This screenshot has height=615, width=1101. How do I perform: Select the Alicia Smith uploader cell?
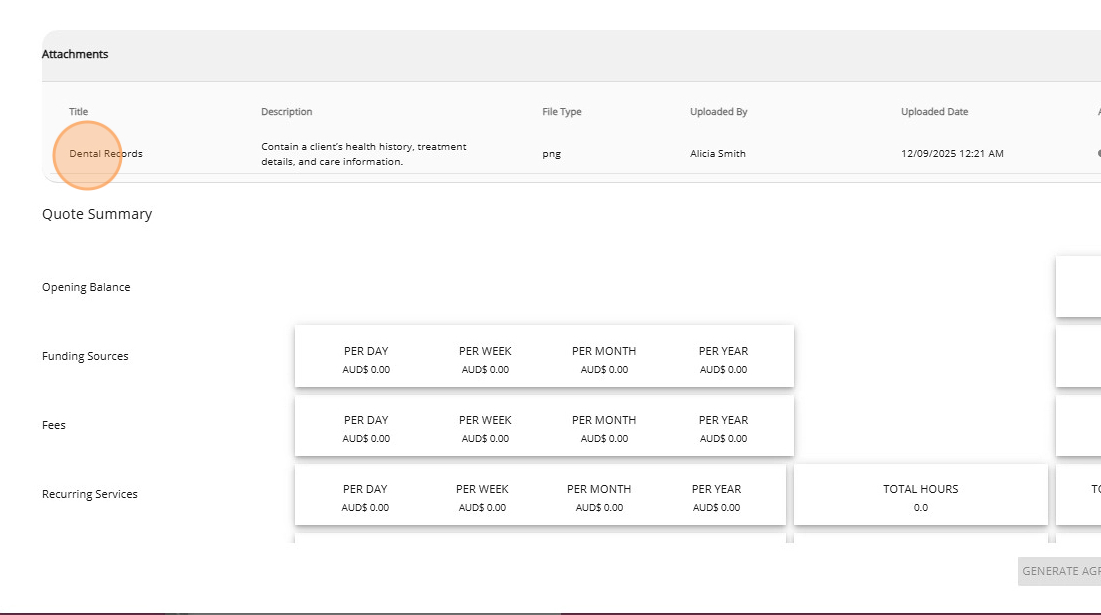pos(718,154)
